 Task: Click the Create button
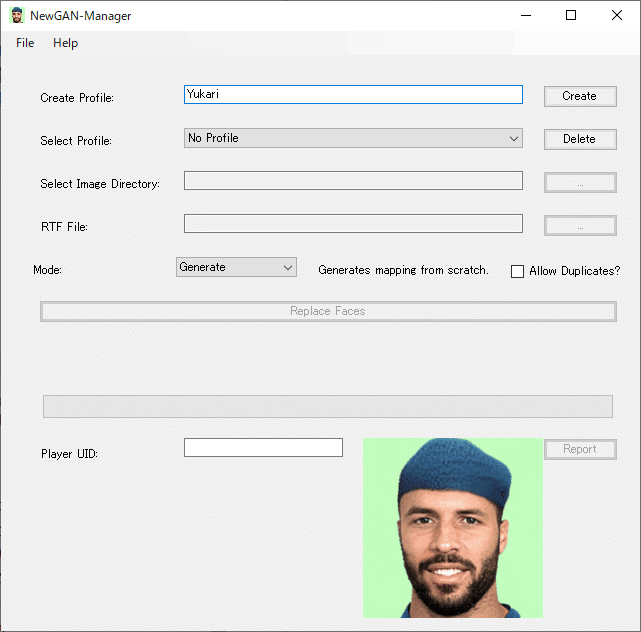pyautogui.click(x=580, y=96)
